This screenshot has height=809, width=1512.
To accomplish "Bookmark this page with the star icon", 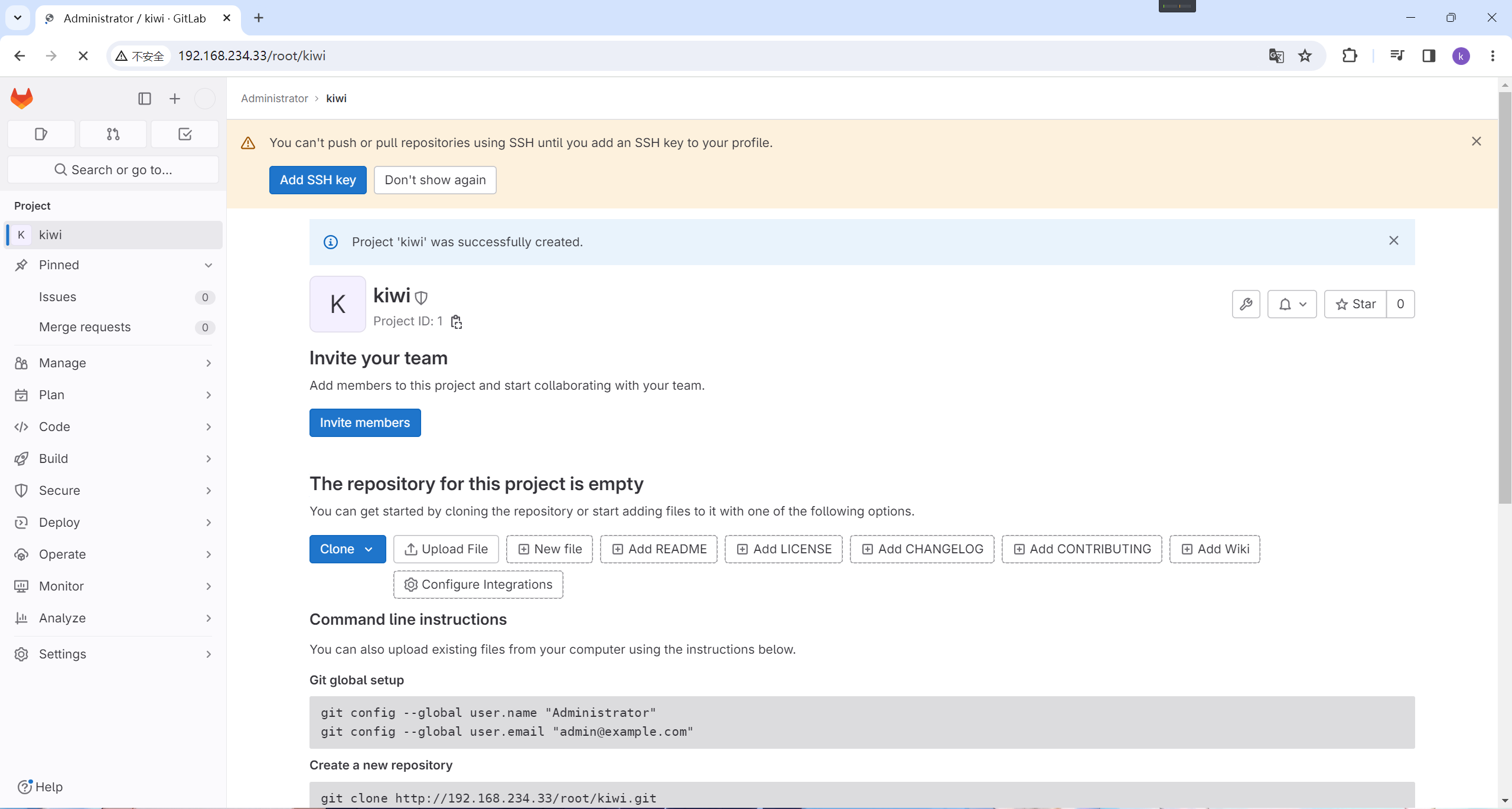I will pos(1305,56).
